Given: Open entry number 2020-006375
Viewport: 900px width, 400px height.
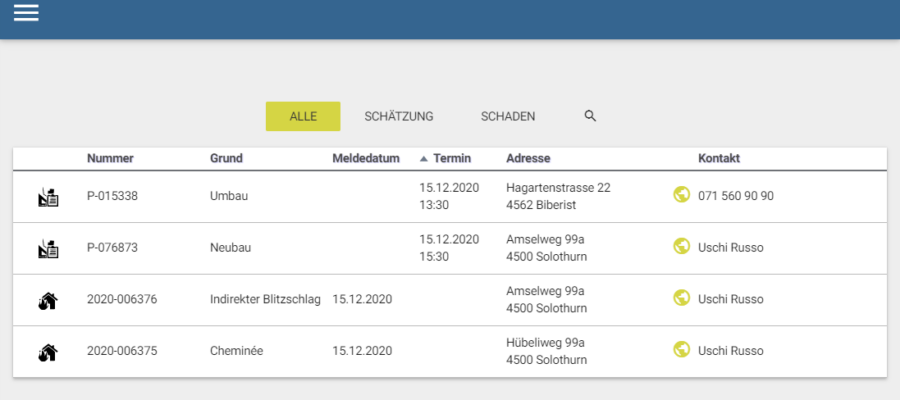Looking at the screenshot, I should tap(122, 351).
